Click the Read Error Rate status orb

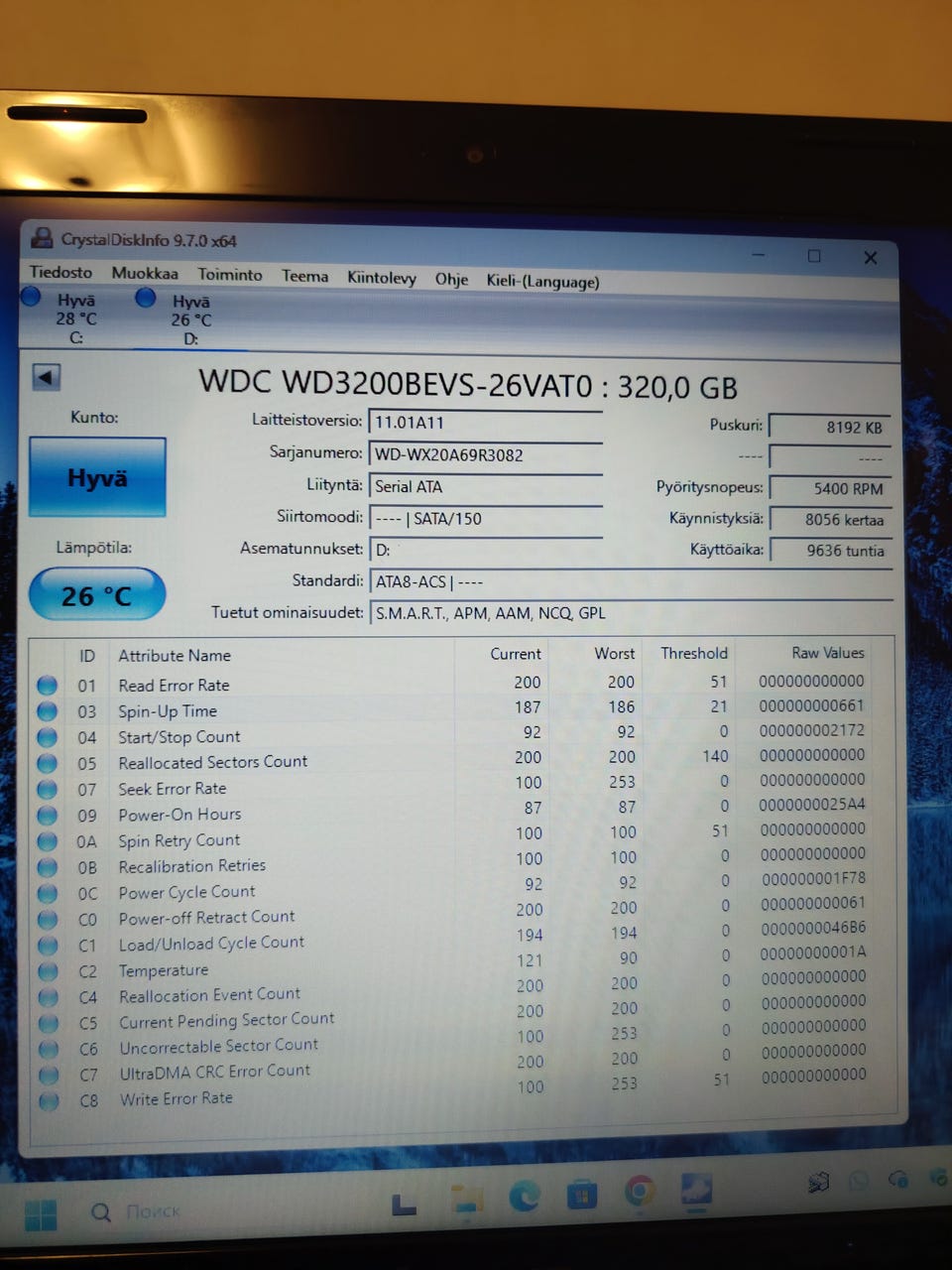point(47,686)
